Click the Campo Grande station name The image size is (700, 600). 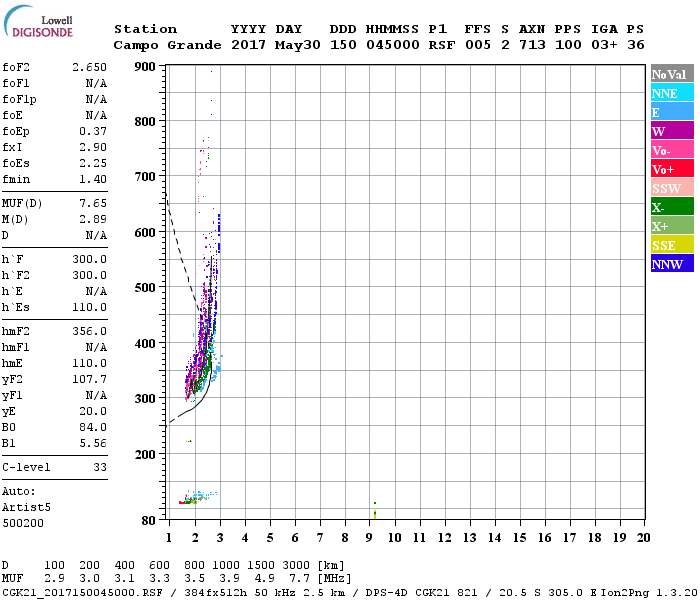pos(166,45)
